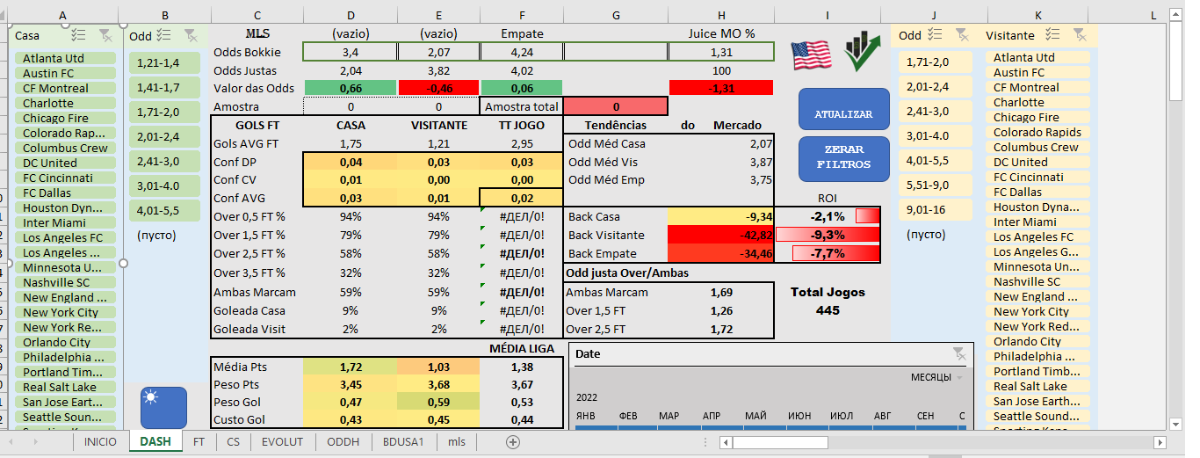This screenshot has width=1200, height=458.
Task: Clear the filter on the Casa slicer
Action: click(107, 35)
